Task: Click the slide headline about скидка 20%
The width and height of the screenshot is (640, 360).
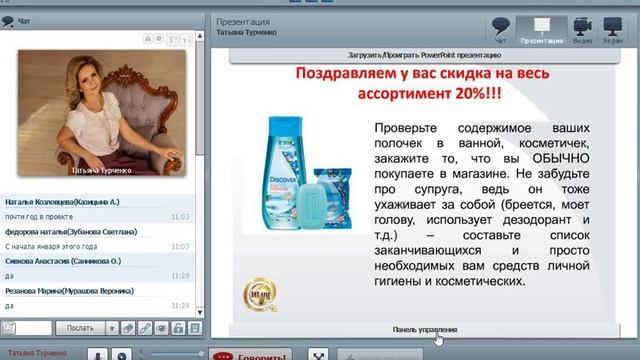Action: click(x=422, y=83)
